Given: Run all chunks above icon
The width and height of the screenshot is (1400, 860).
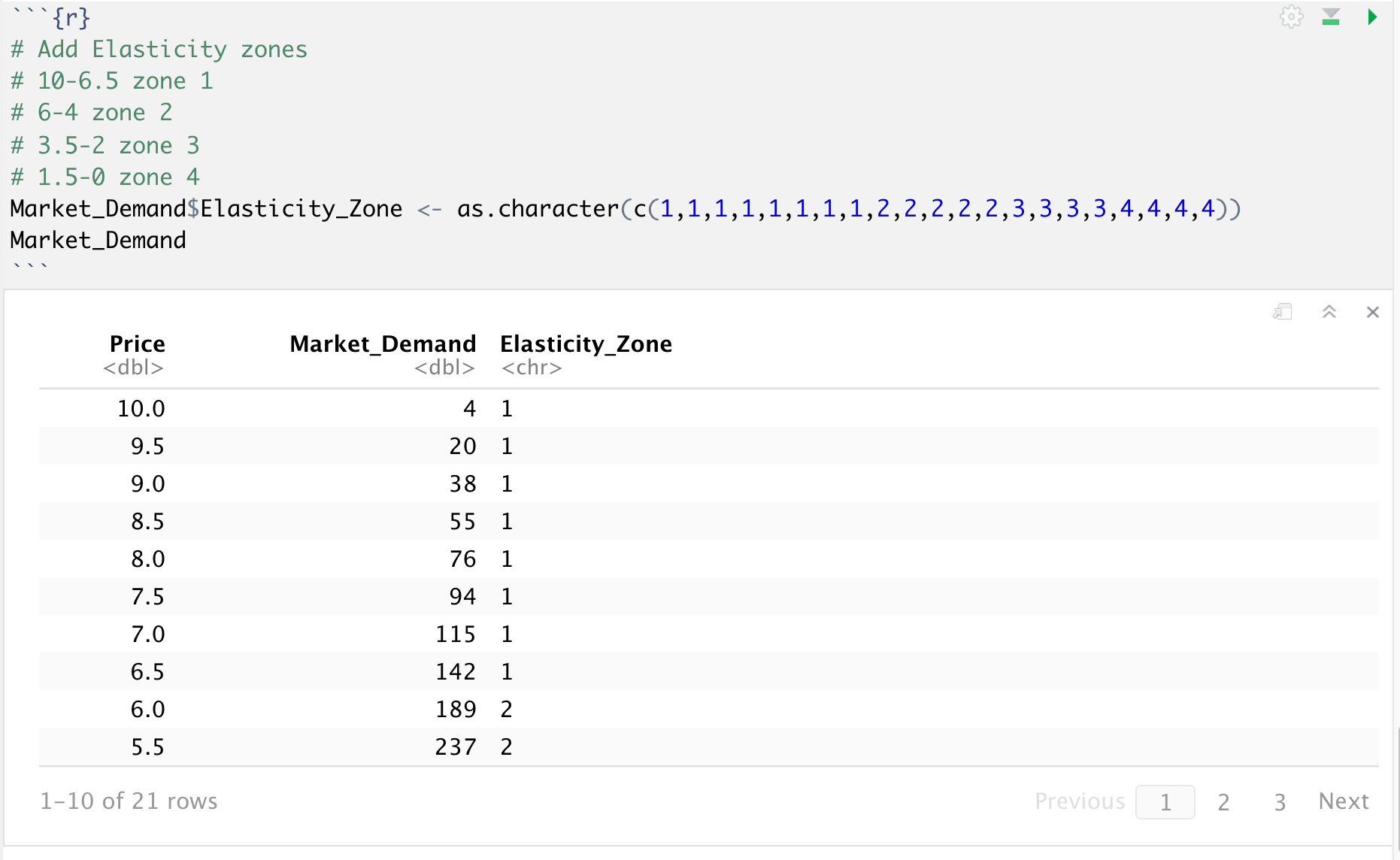Looking at the screenshot, I should (1331, 17).
